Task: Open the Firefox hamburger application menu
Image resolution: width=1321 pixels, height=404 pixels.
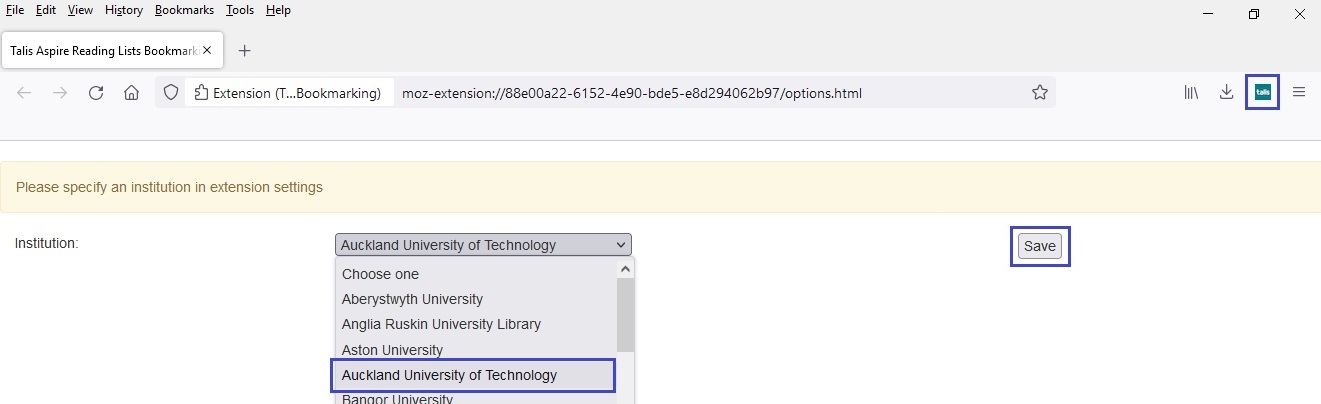Action: pyautogui.click(x=1299, y=93)
